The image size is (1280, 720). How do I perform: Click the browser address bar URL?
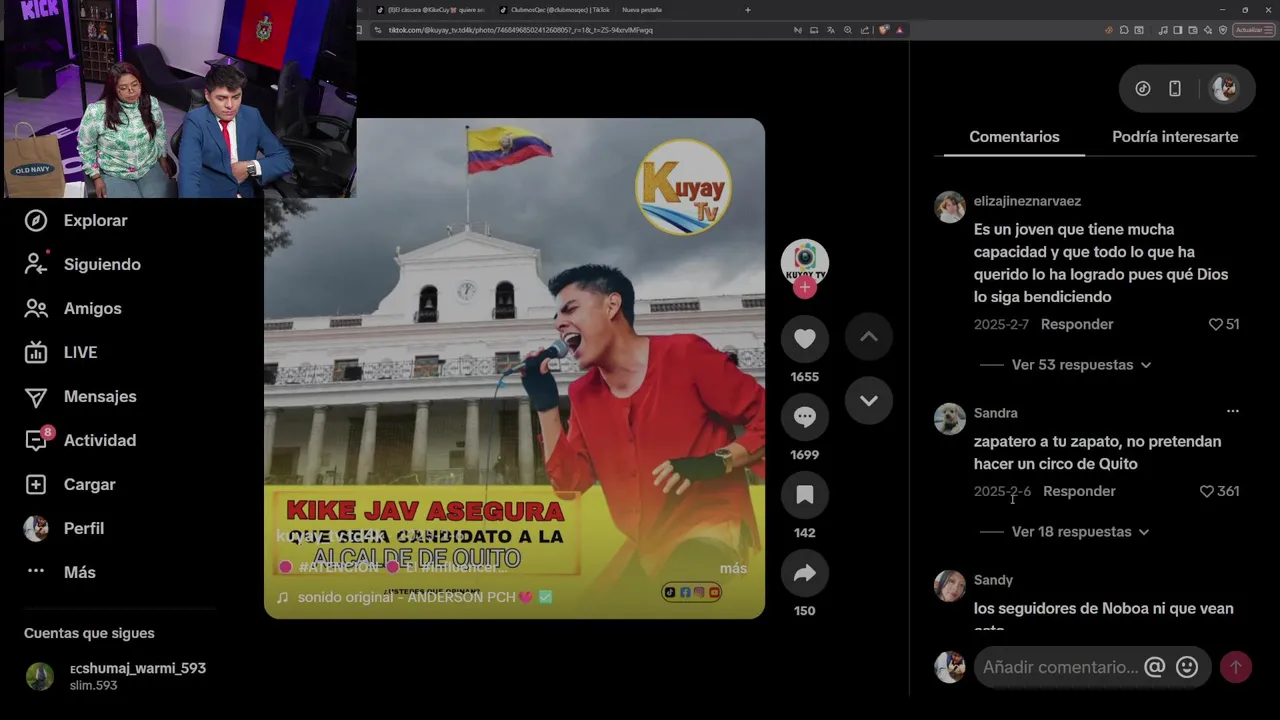(x=520, y=30)
